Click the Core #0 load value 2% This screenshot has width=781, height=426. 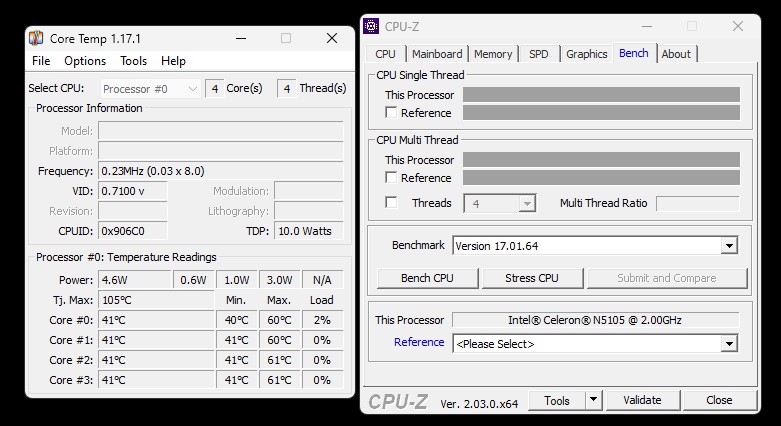coord(322,320)
